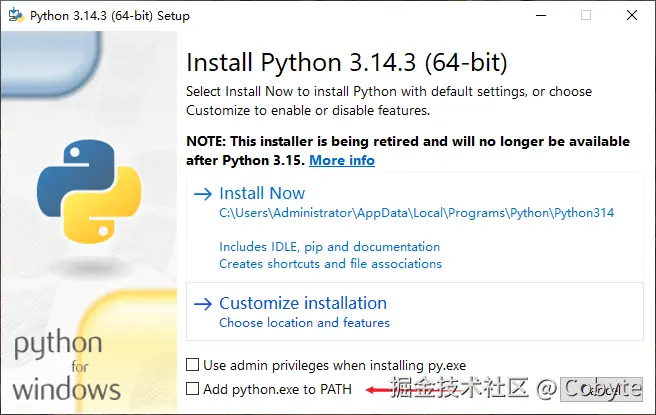Click the installer icon in the title bar
The width and height of the screenshot is (656, 415).
pyautogui.click(x=16, y=15)
